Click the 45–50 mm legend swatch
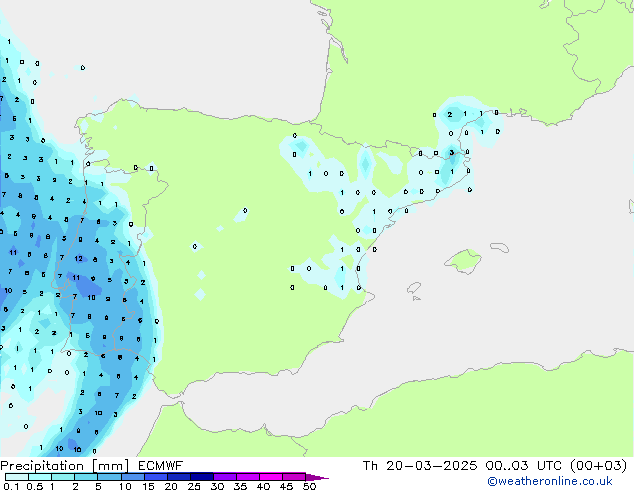This screenshot has height=490, width=634. coord(294,477)
